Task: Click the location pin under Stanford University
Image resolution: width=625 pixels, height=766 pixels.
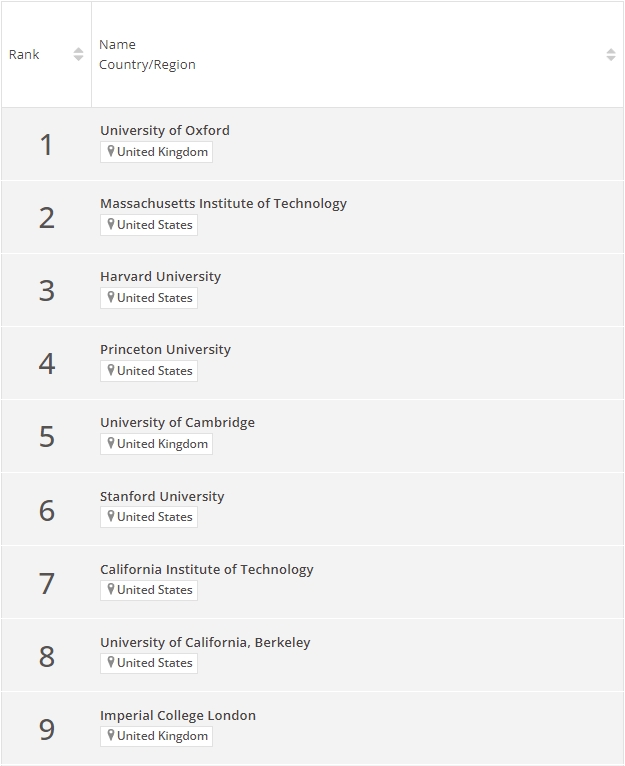Action: click(111, 516)
